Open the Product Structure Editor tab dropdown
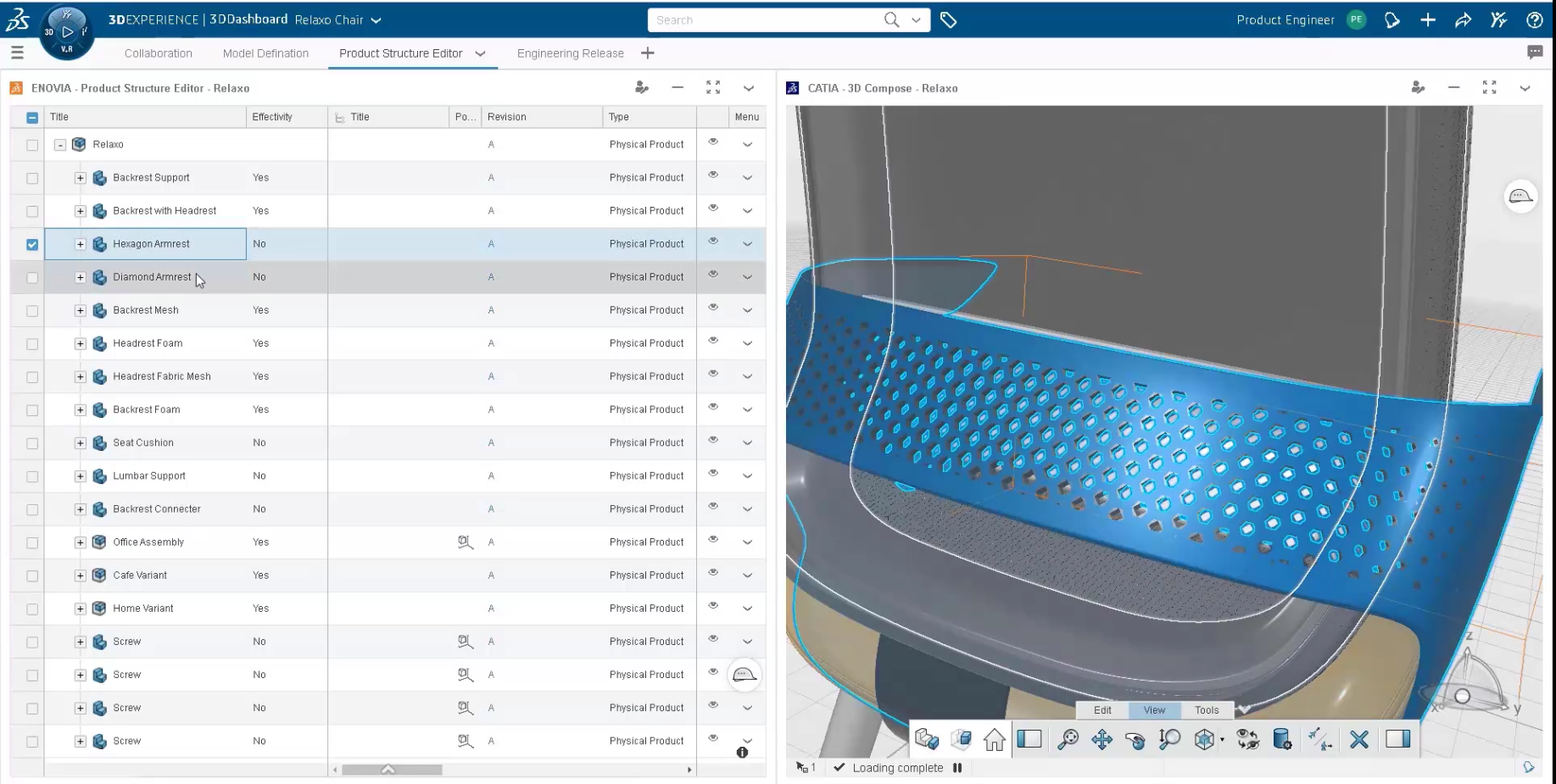 480,53
